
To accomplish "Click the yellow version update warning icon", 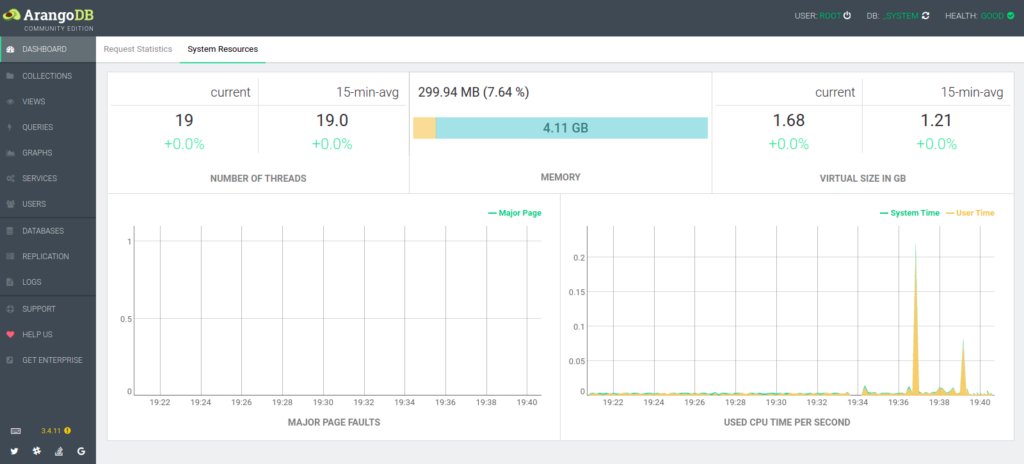I will (x=67, y=431).
